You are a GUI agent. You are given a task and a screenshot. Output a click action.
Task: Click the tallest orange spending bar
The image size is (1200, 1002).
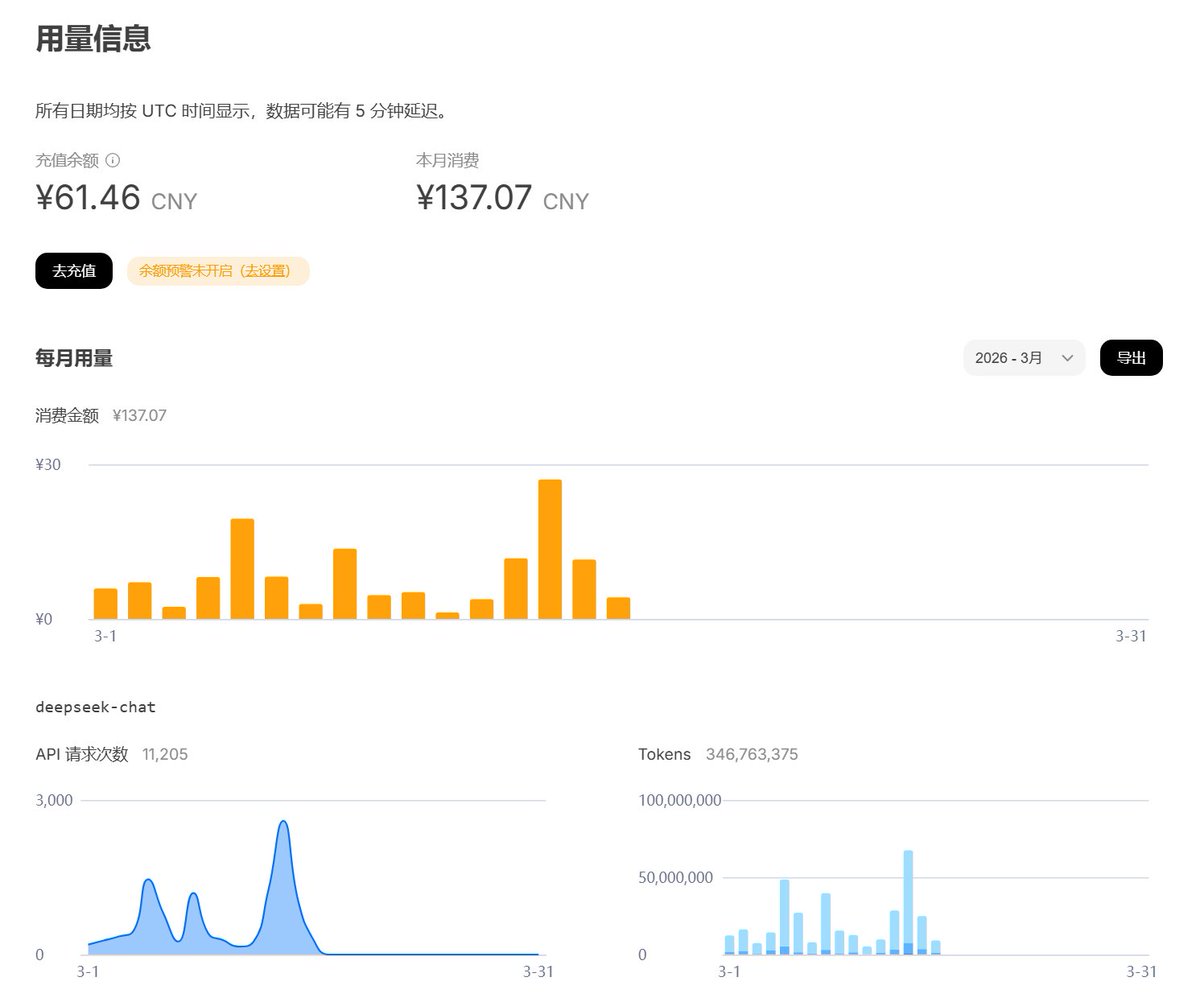(550, 549)
